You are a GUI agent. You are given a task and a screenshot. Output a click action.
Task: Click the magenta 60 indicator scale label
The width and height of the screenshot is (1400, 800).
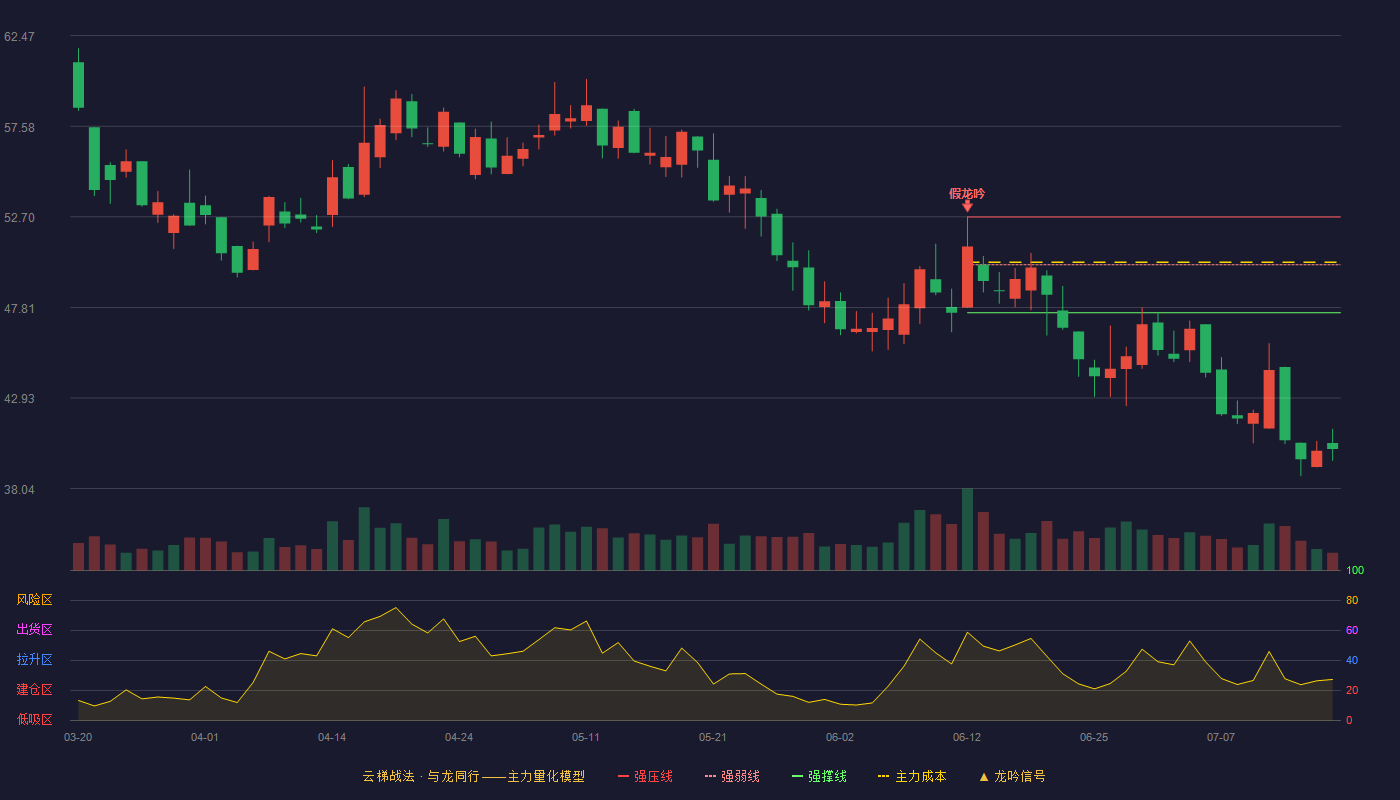click(1352, 631)
